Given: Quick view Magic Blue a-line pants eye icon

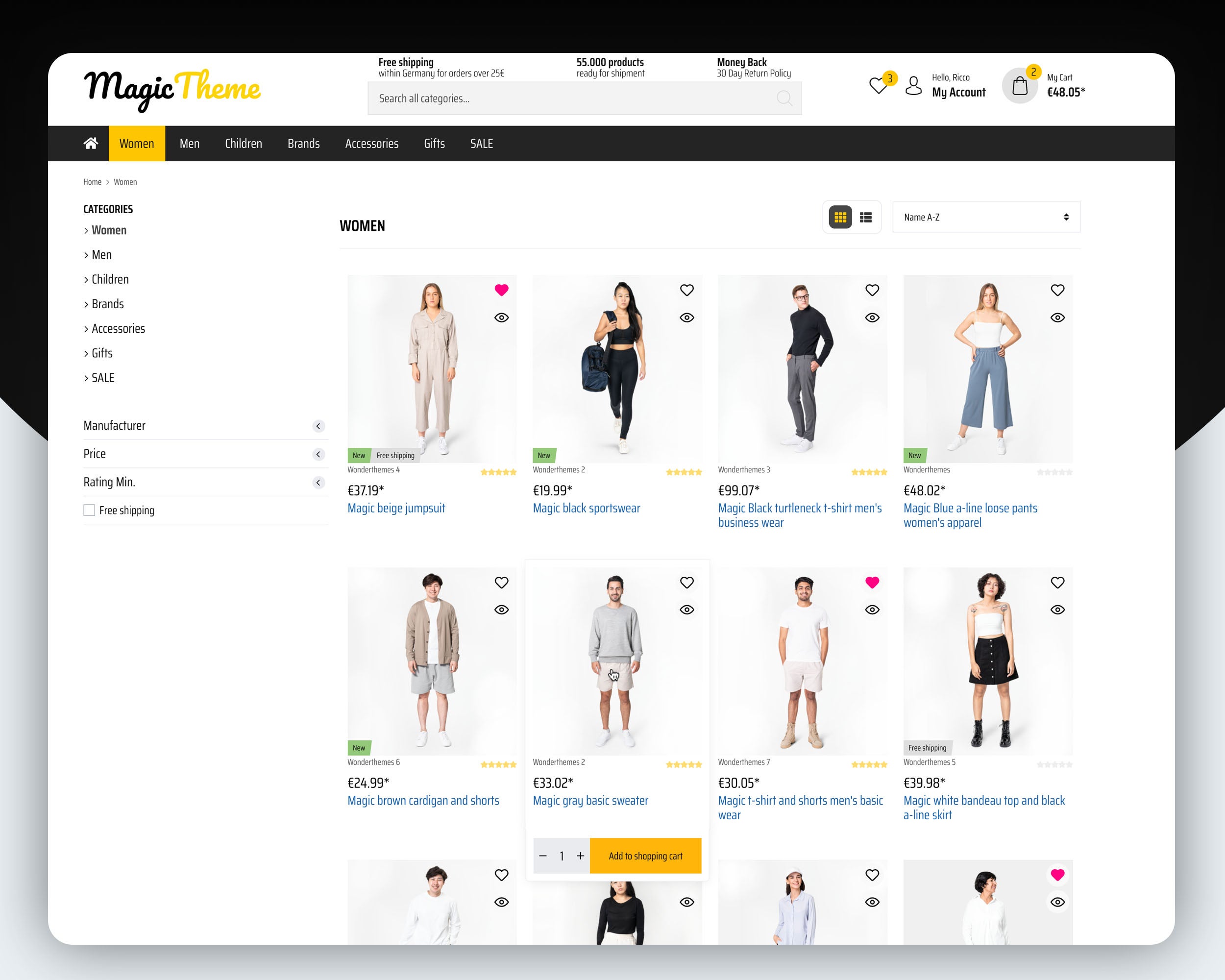Looking at the screenshot, I should 1057,318.
